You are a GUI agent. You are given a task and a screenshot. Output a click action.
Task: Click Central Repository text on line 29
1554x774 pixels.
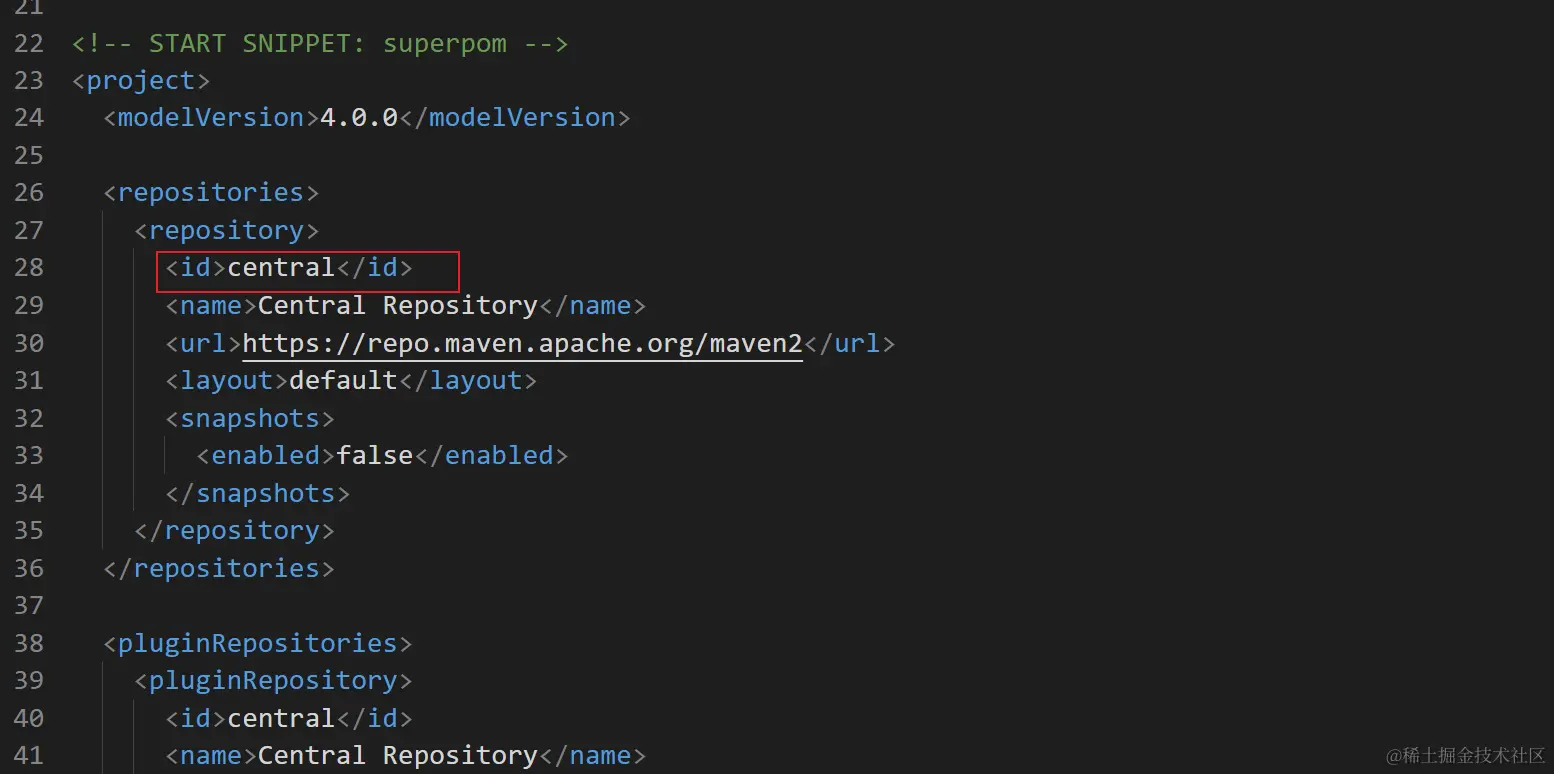pyautogui.click(x=398, y=305)
